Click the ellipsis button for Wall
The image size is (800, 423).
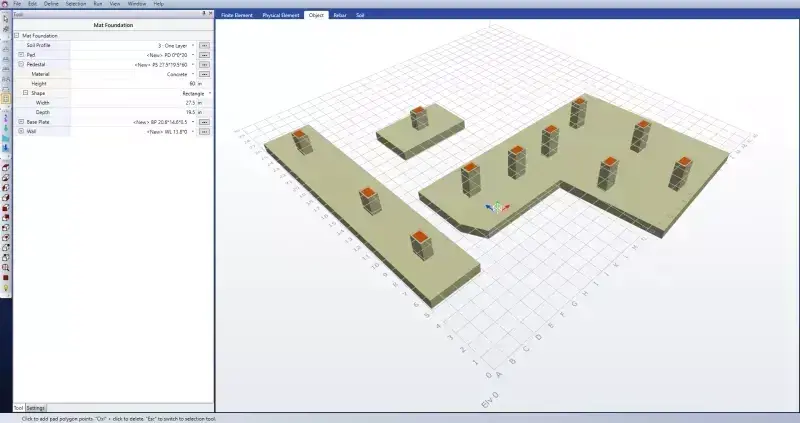pos(204,131)
